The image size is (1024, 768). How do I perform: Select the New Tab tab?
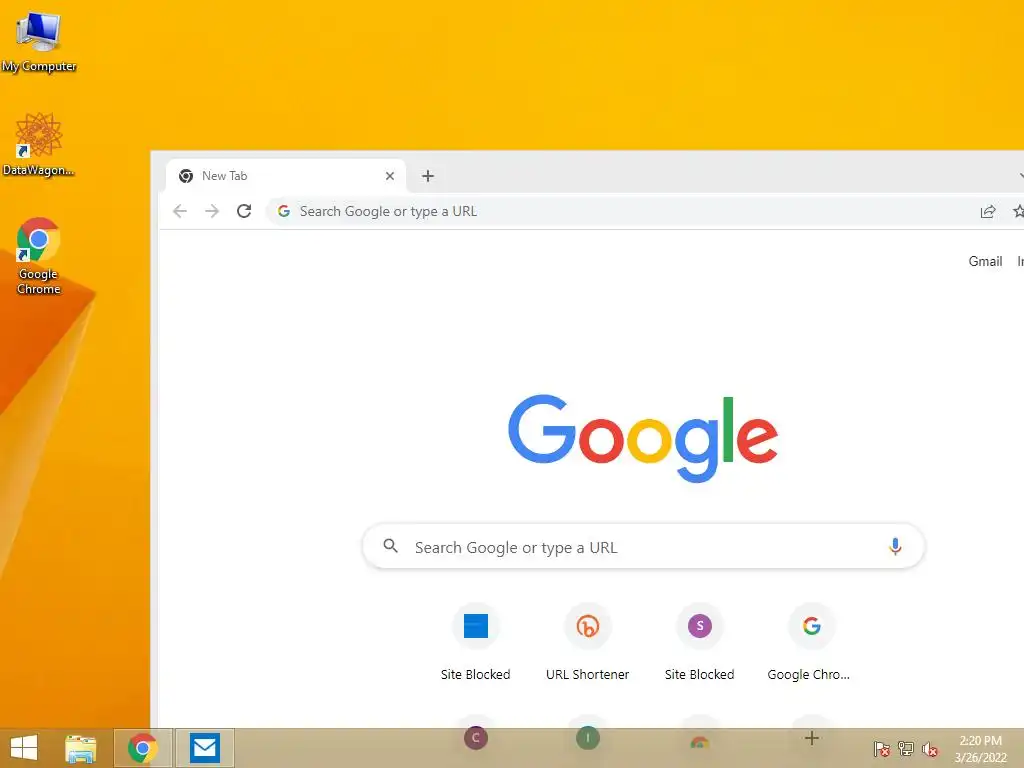pos(286,176)
